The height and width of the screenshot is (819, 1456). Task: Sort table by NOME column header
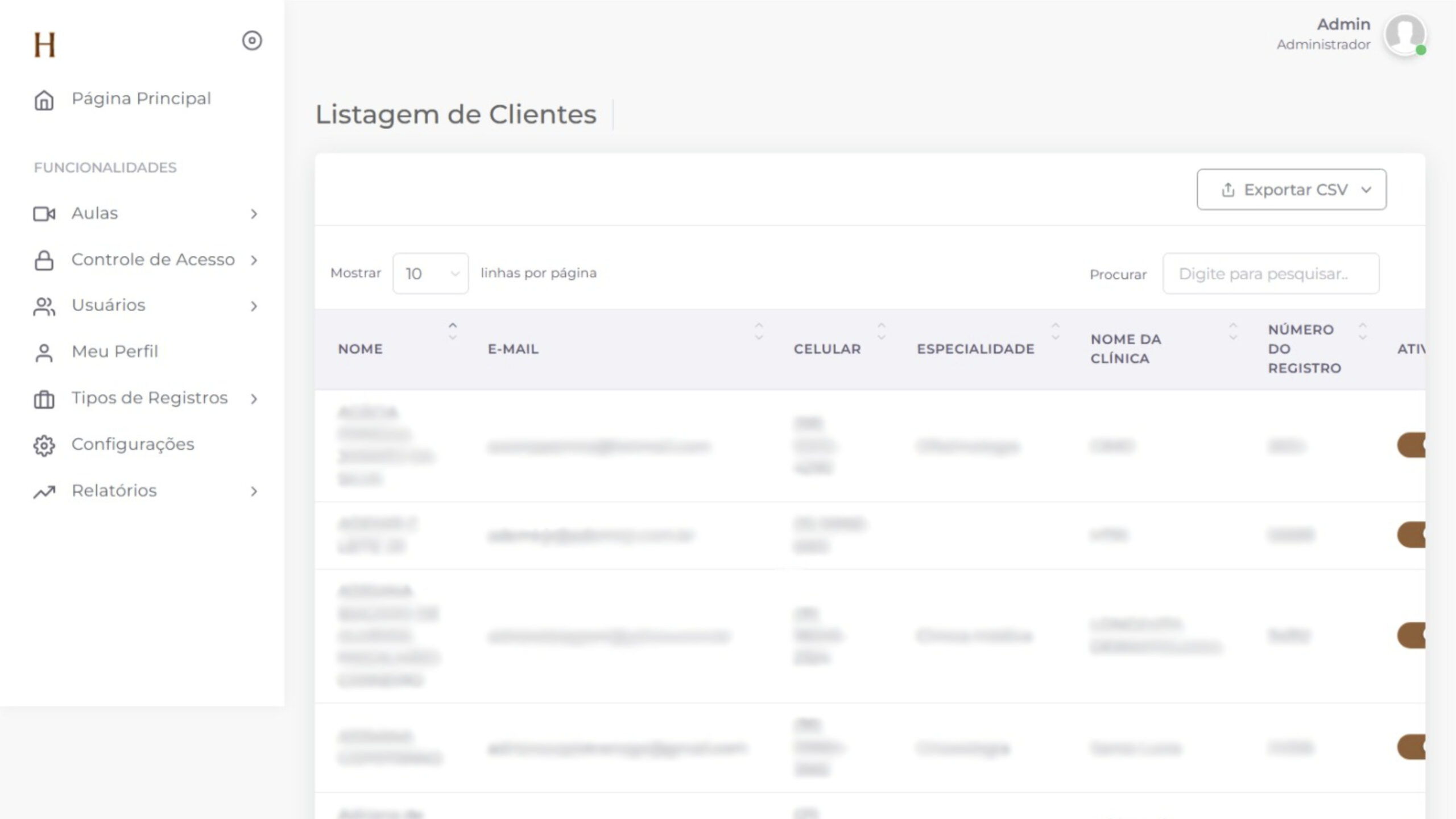pos(361,349)
